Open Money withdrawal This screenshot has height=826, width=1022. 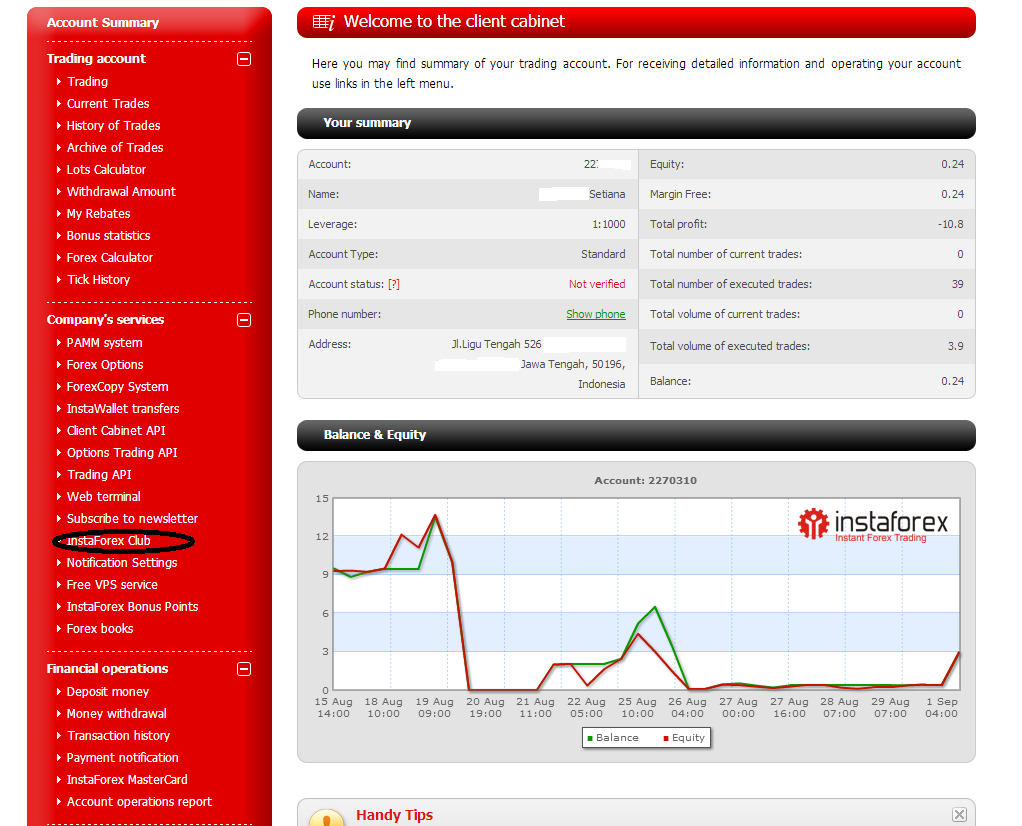point(117,714)
